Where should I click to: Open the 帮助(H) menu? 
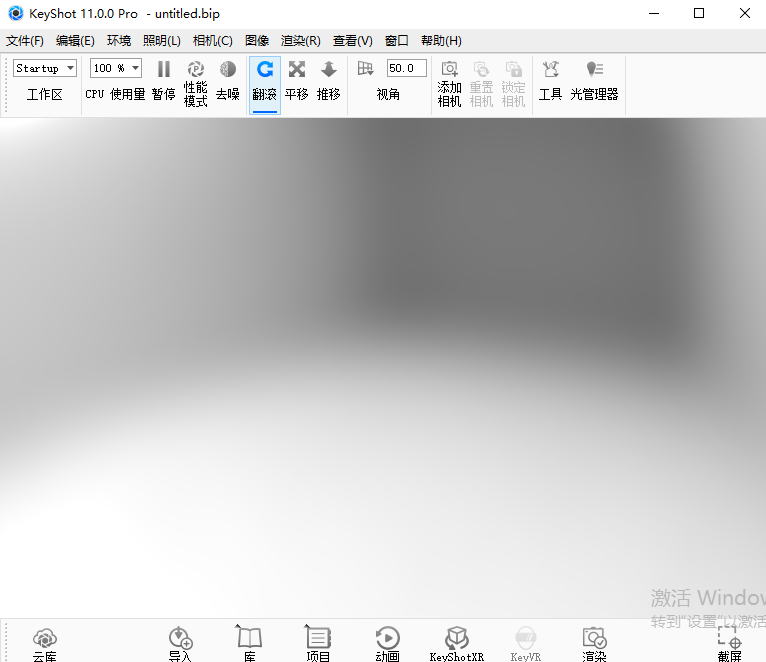(x=441, y=41)
